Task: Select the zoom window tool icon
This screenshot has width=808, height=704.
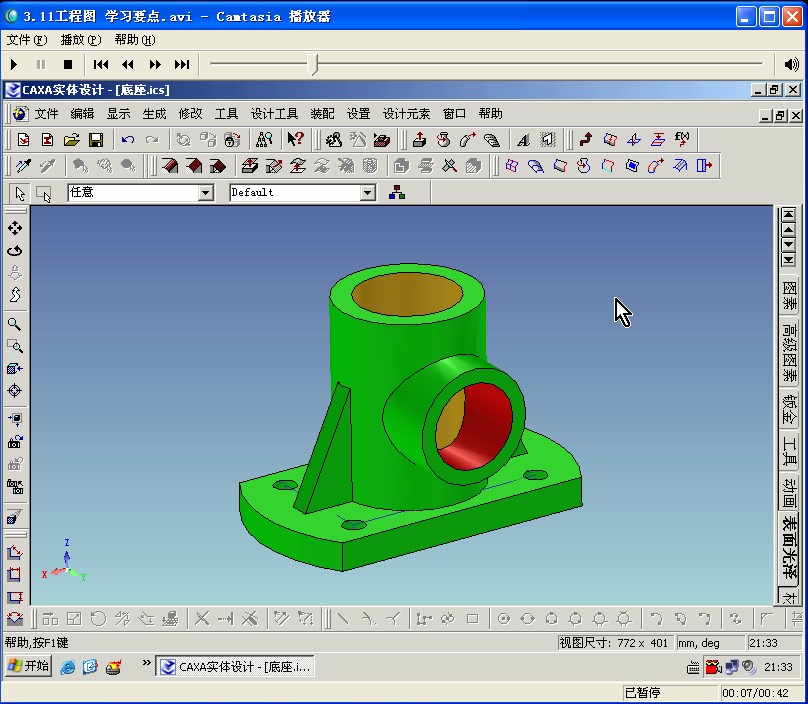Action: tap(15, 346)
